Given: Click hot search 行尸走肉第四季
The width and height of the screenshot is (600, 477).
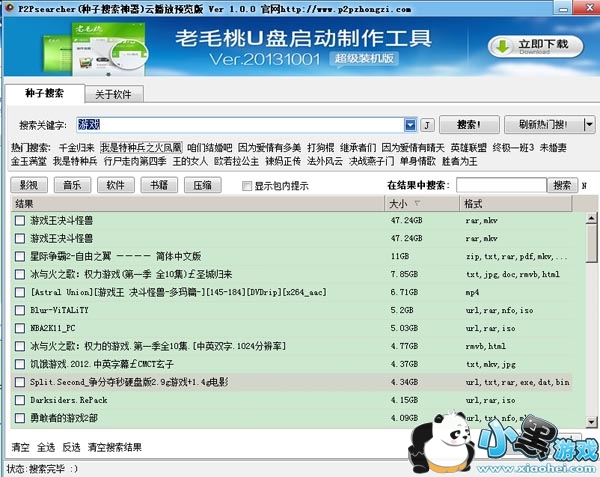Looking at the screenshot, I should (x=135, y=161).
